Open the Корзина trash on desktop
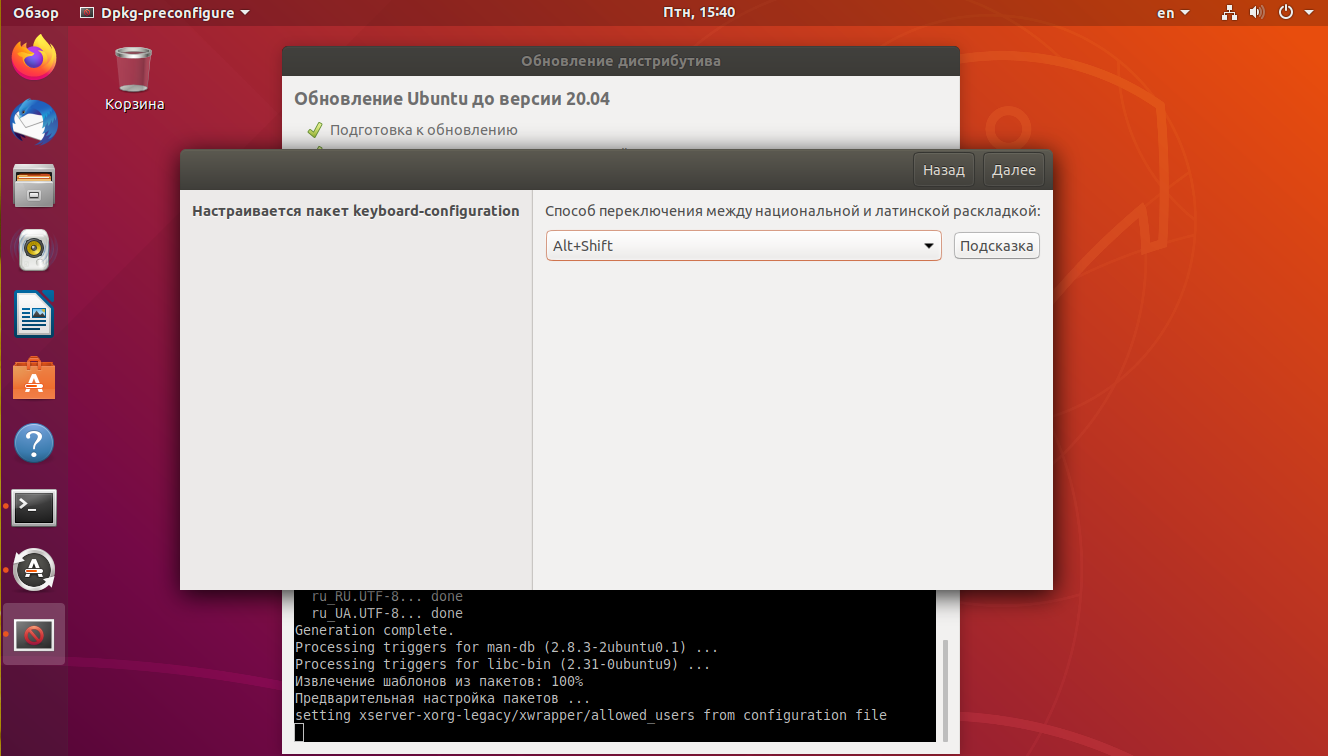Screen dimensions: 1328x756 (134, 79)
